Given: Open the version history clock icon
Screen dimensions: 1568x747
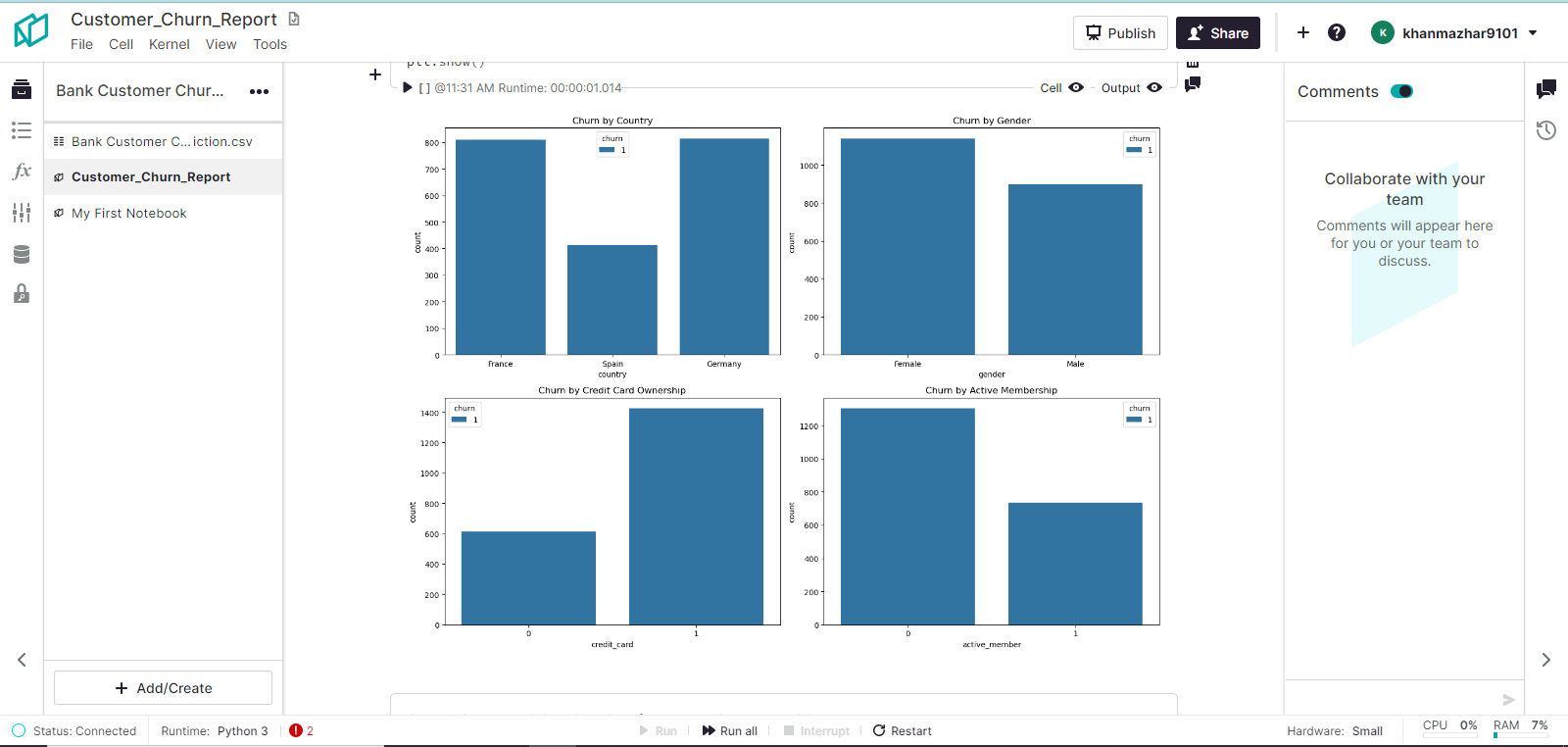Looking at the screenshot, I should [x=1546, y=130].
